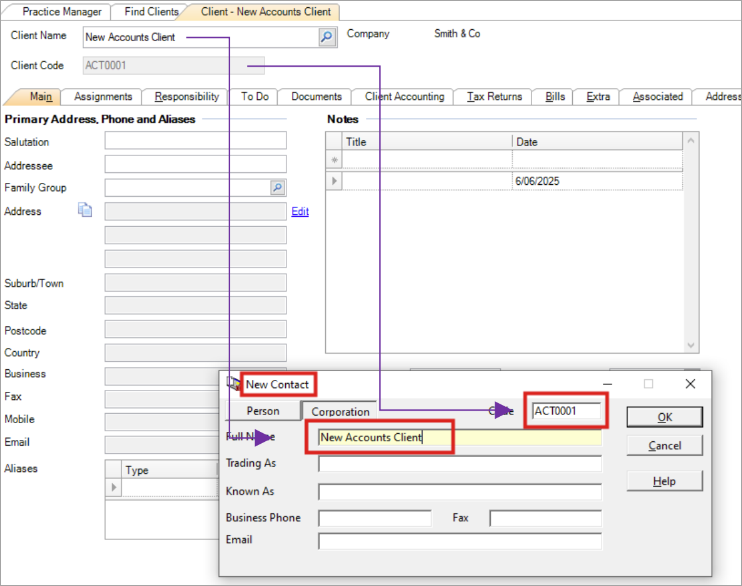Select the new-row asterisk marker in Notes

coord(334,160)
